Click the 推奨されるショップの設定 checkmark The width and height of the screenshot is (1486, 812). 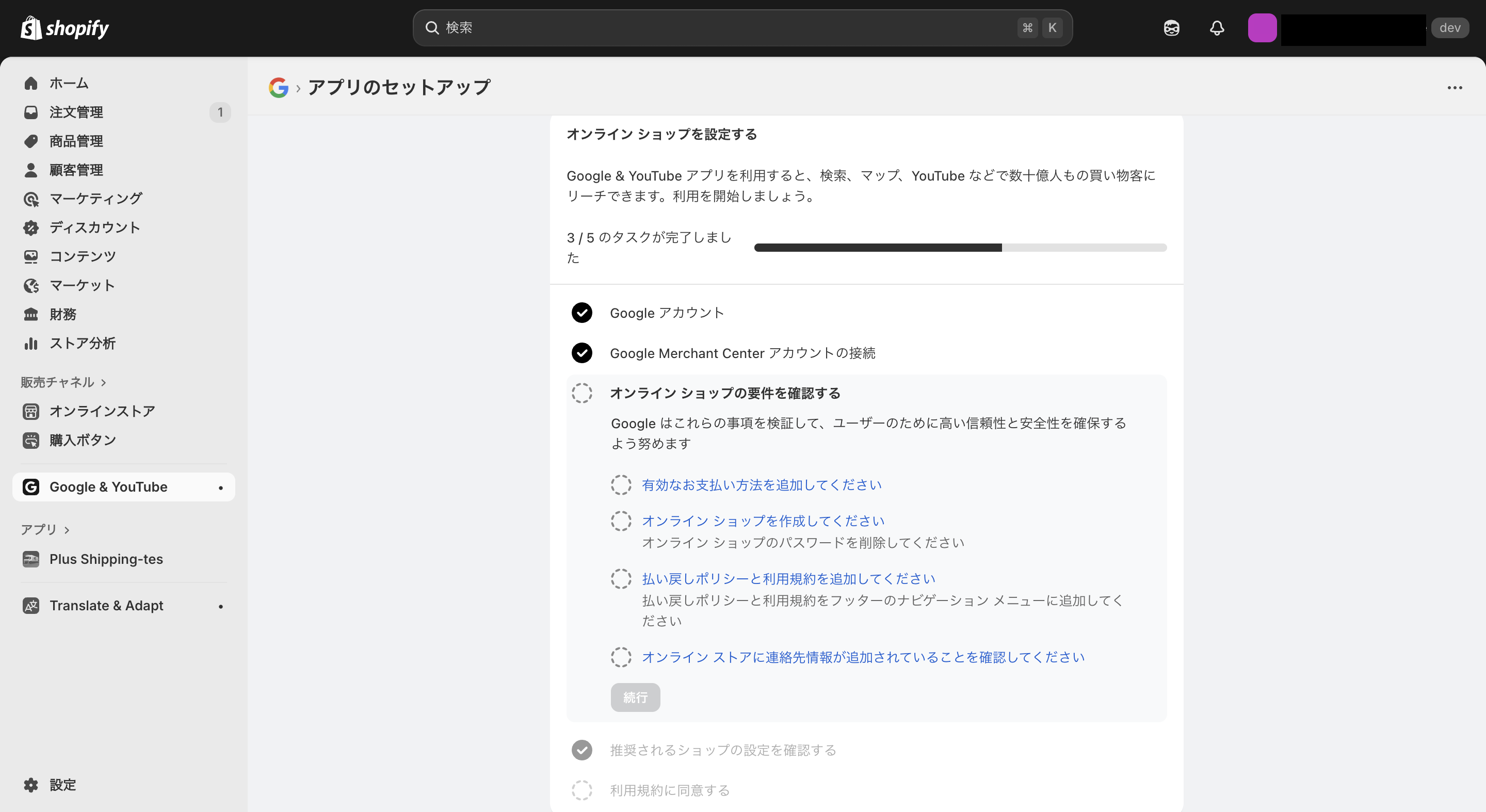[x=582, y=750]
